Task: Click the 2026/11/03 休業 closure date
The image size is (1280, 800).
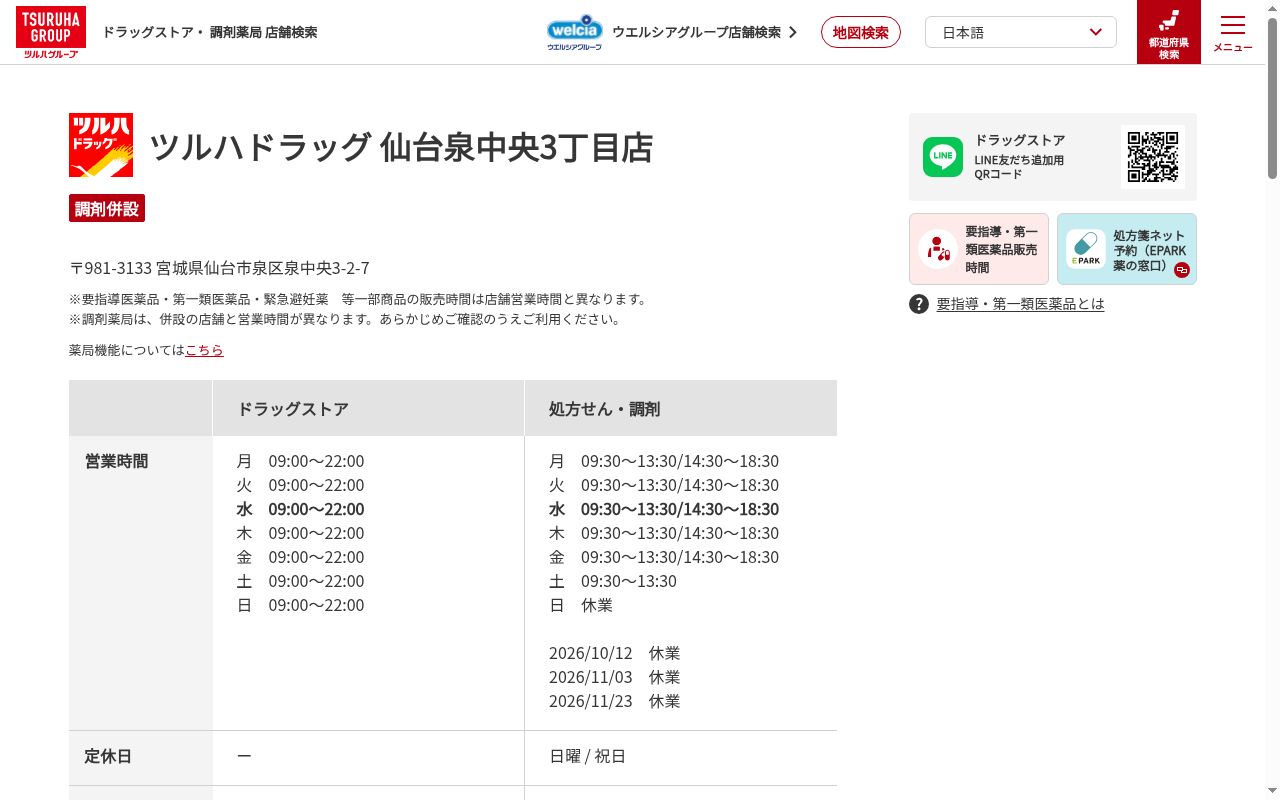Action: 615,677
